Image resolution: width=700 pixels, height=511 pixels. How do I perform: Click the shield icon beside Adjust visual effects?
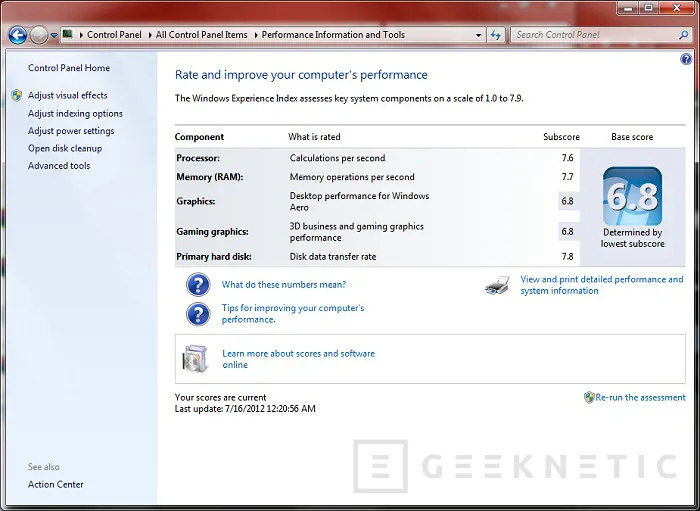click(17, 95)
